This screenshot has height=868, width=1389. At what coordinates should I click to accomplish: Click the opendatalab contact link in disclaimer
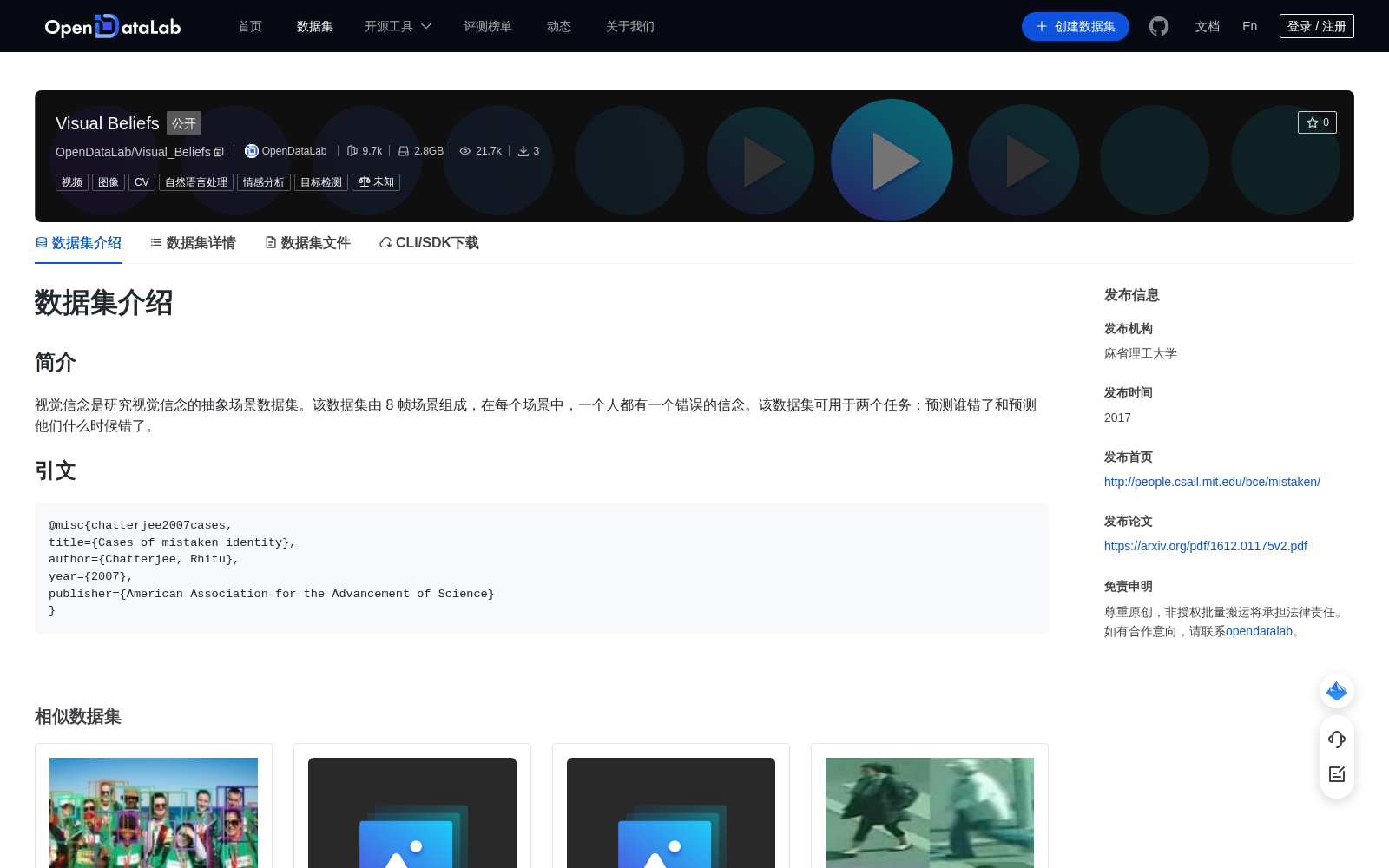coord(1259,631)
